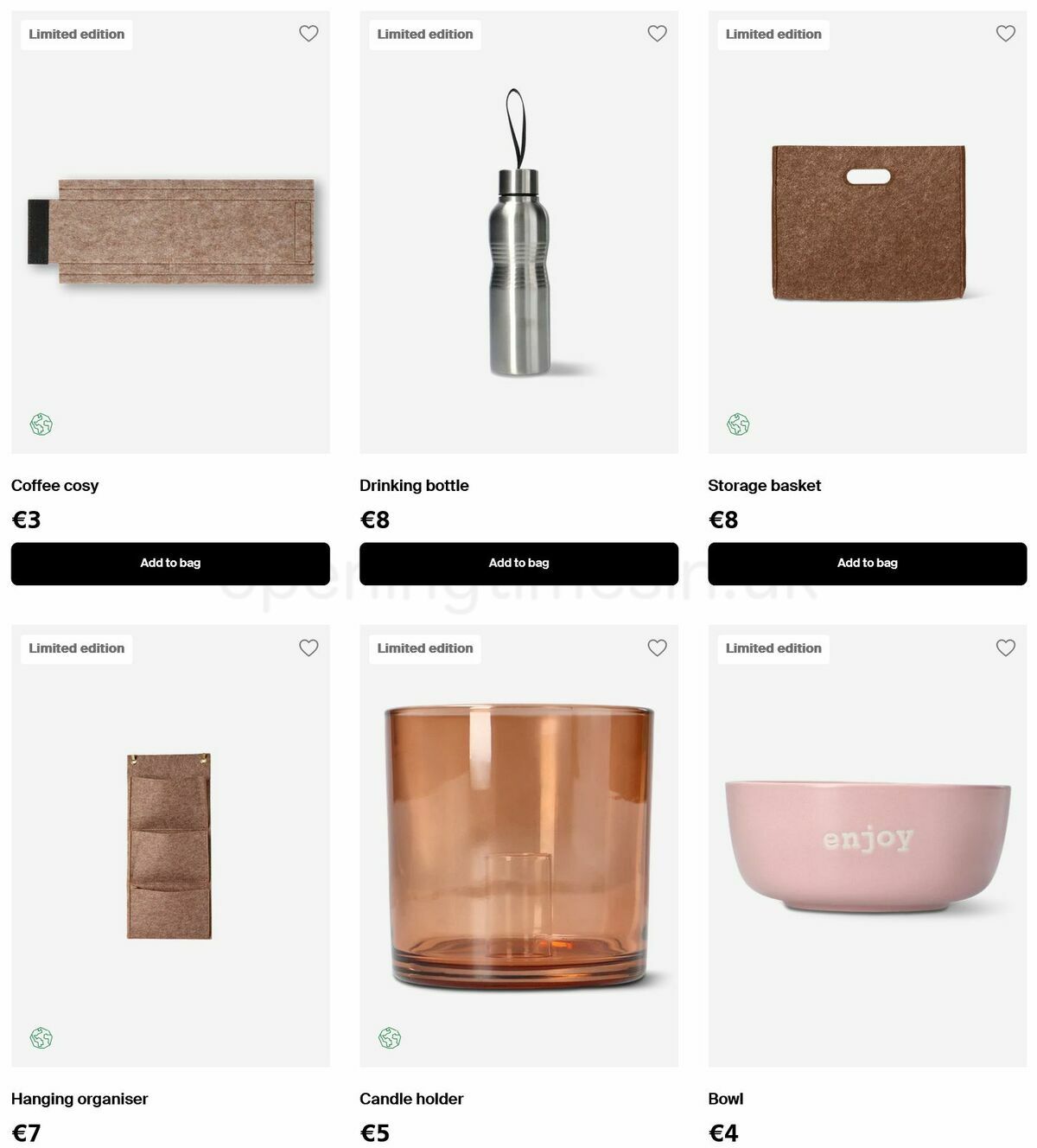Click heart icon on Candle holder card
The height and width of the screenshot is (1148, 1037).
[657, 647]
